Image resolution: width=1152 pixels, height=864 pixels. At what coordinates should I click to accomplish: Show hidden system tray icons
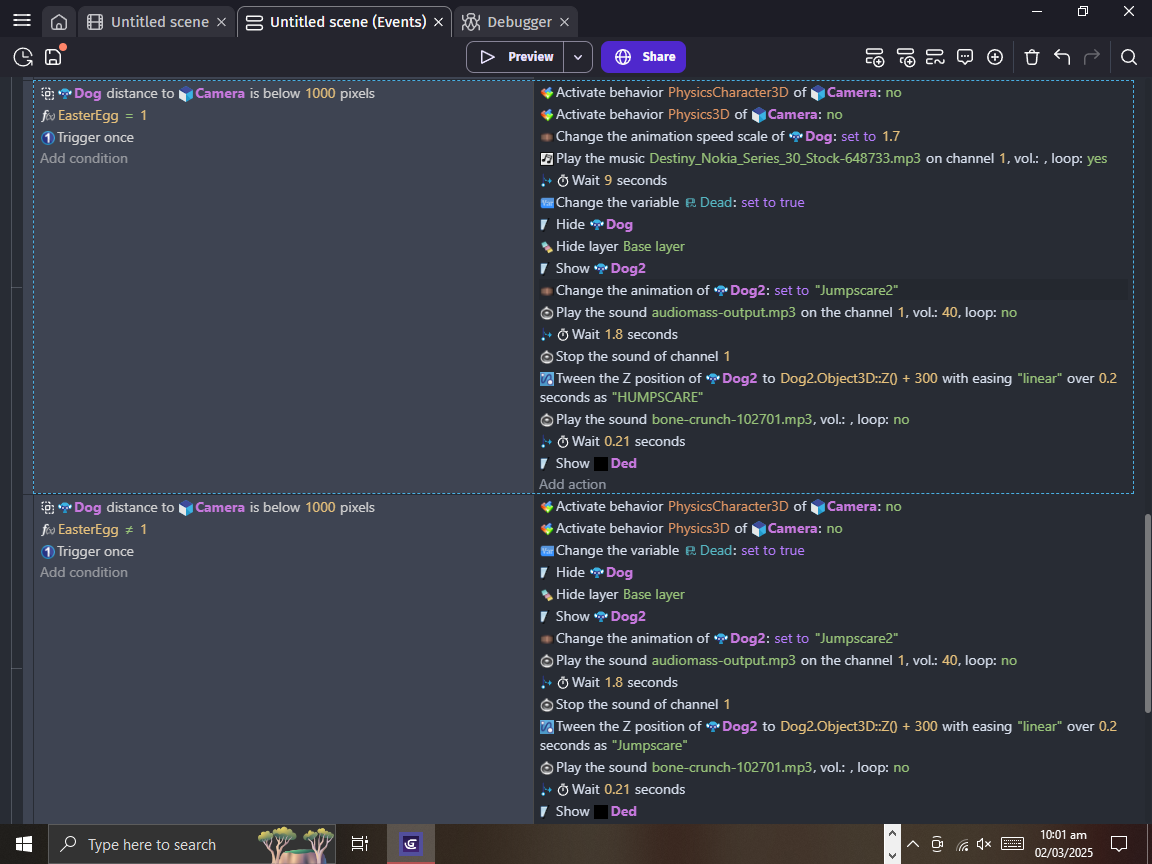(x=912, y=844)
